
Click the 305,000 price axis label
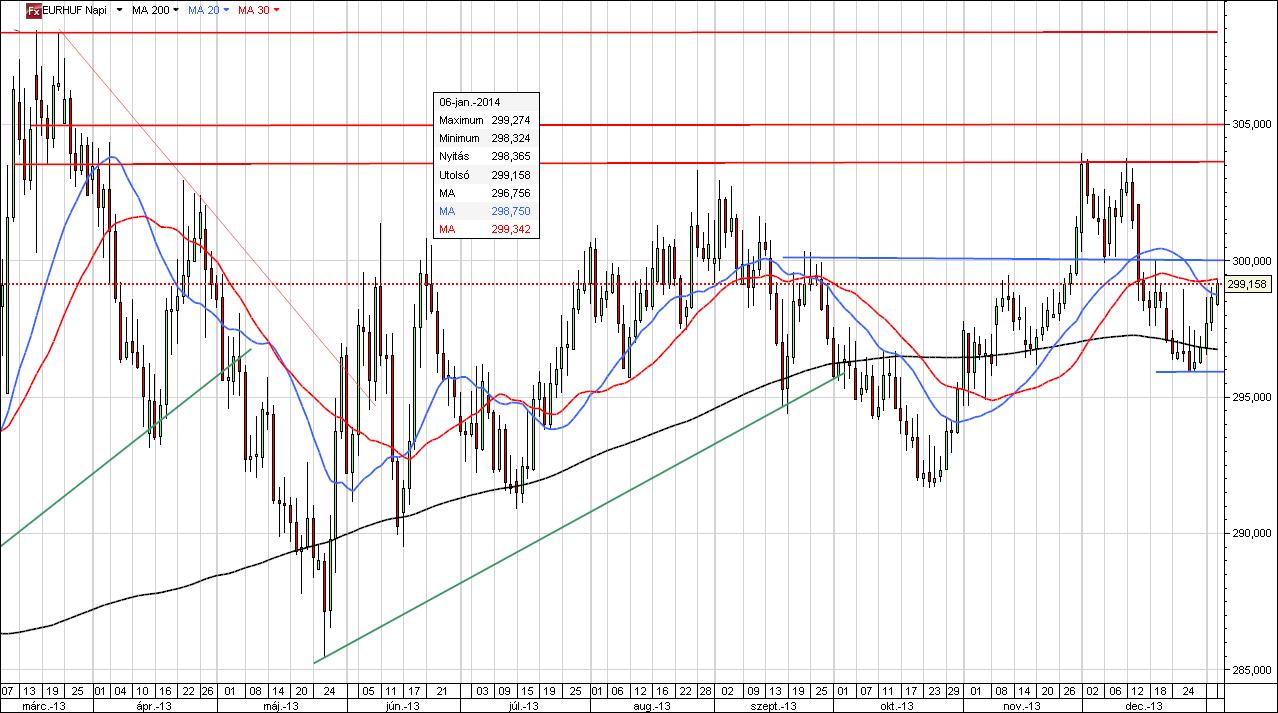[1251, 125]
